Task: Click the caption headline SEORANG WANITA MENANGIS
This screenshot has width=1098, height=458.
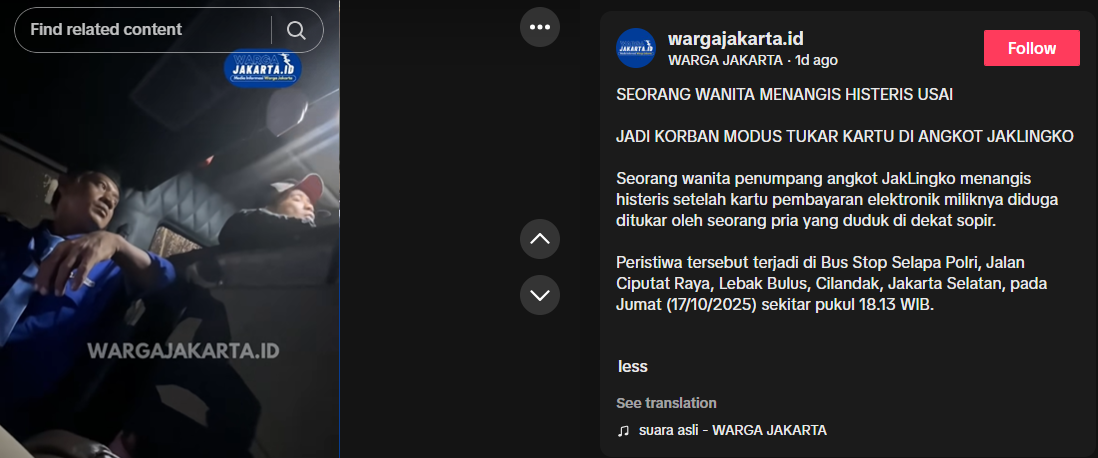Action: click(785, 95)
